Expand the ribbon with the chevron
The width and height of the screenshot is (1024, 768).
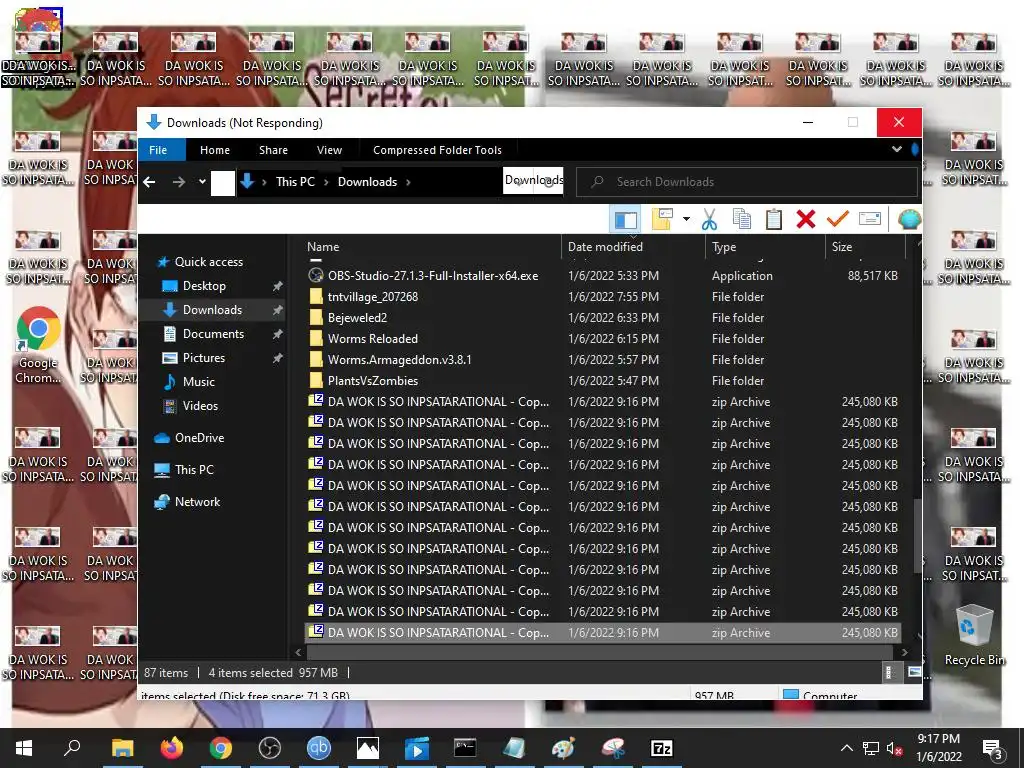coord(897,150)
